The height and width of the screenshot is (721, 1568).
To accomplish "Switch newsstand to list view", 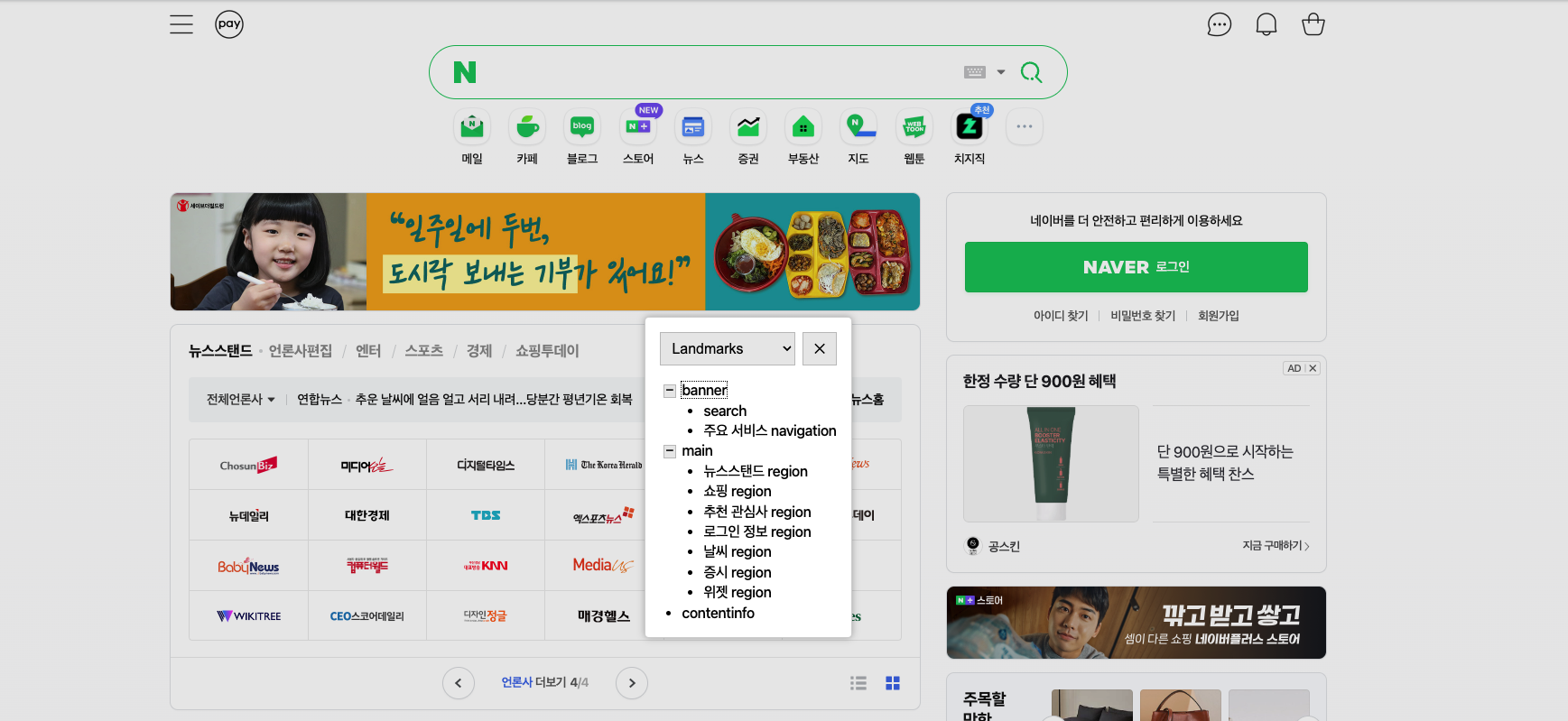I will coord(858,683).
